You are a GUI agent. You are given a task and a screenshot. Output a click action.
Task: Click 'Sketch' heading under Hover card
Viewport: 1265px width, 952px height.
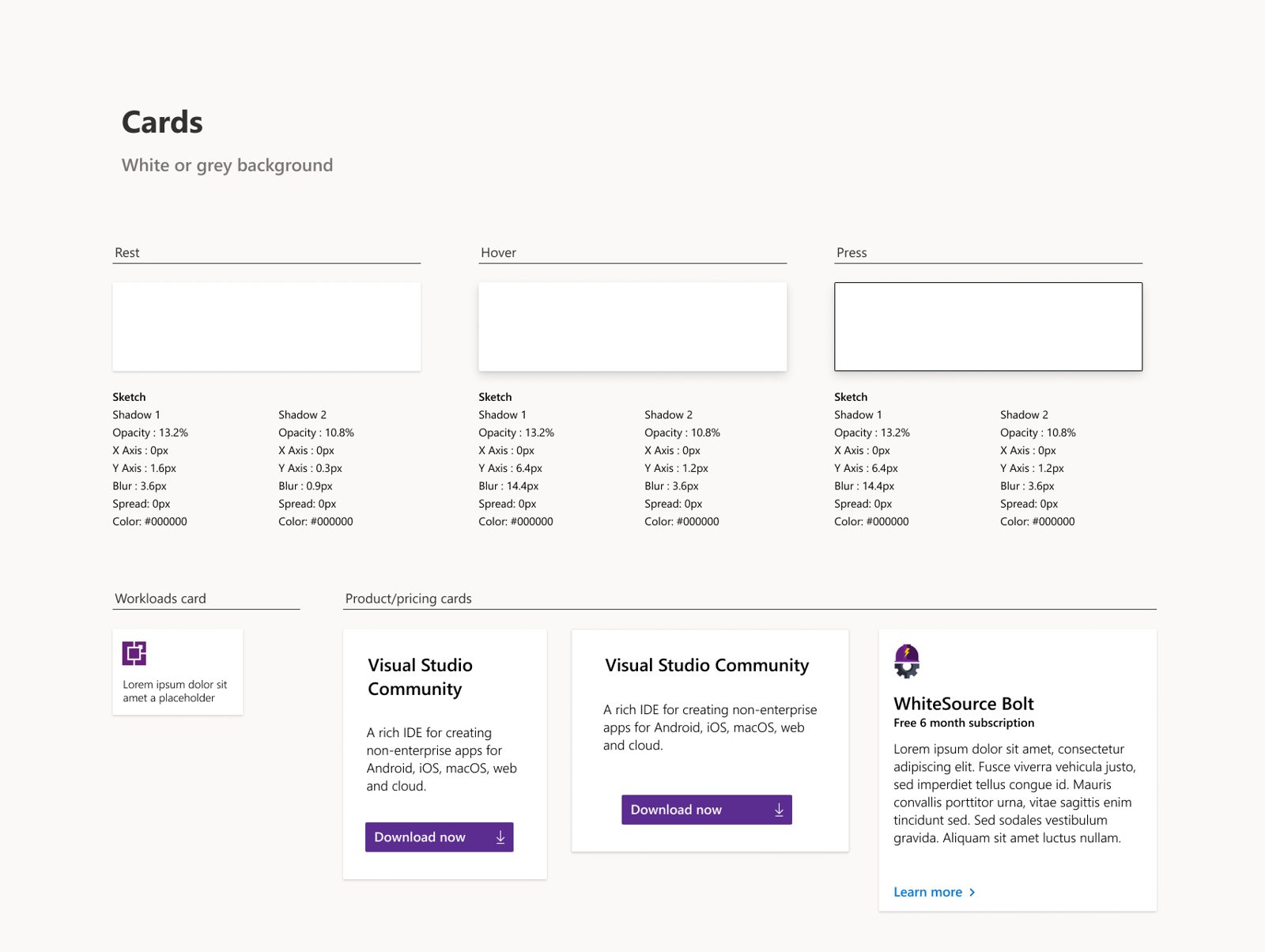(x=495, y=397)
